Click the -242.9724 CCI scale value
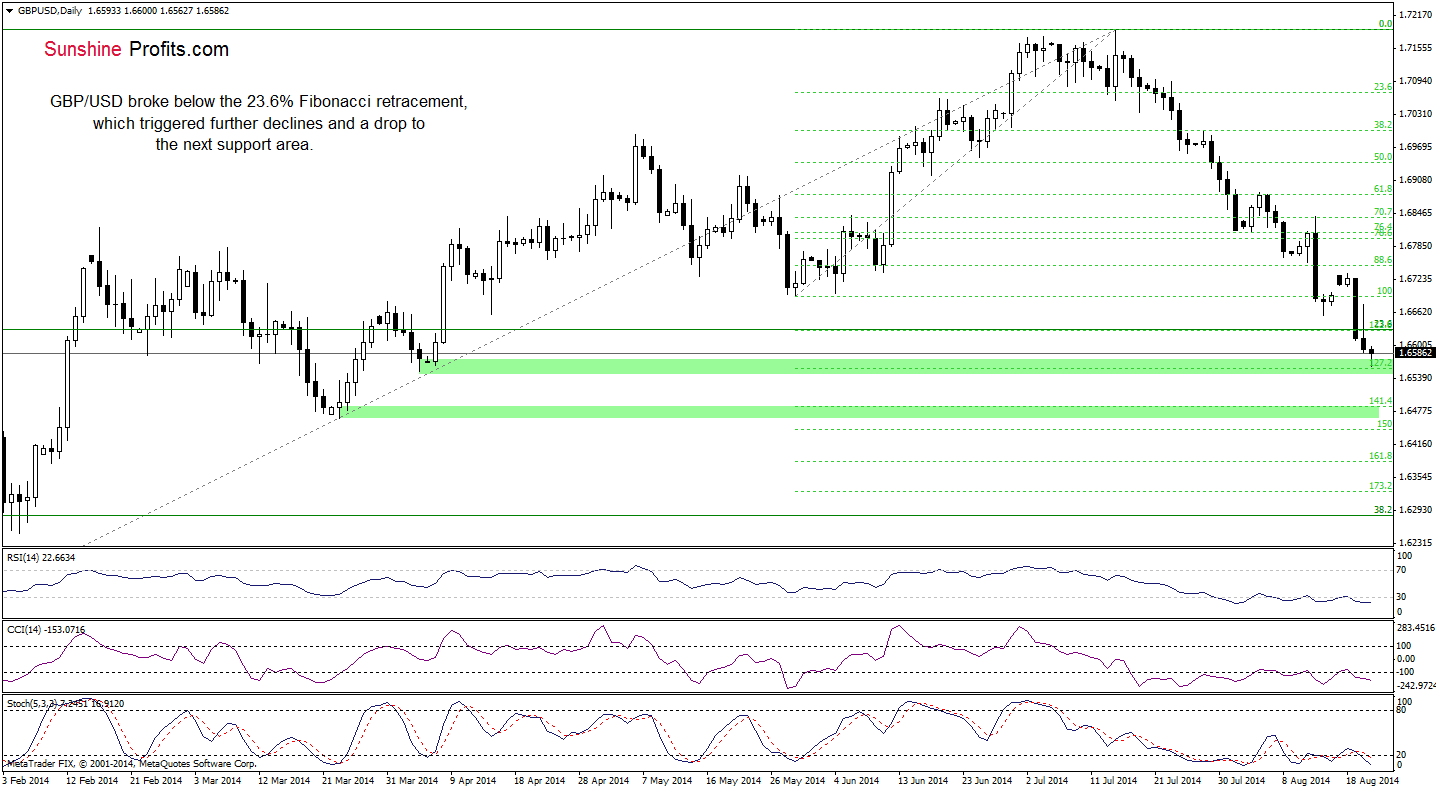Viewport: 1436px width, 789px height. tap(1417, 686)
